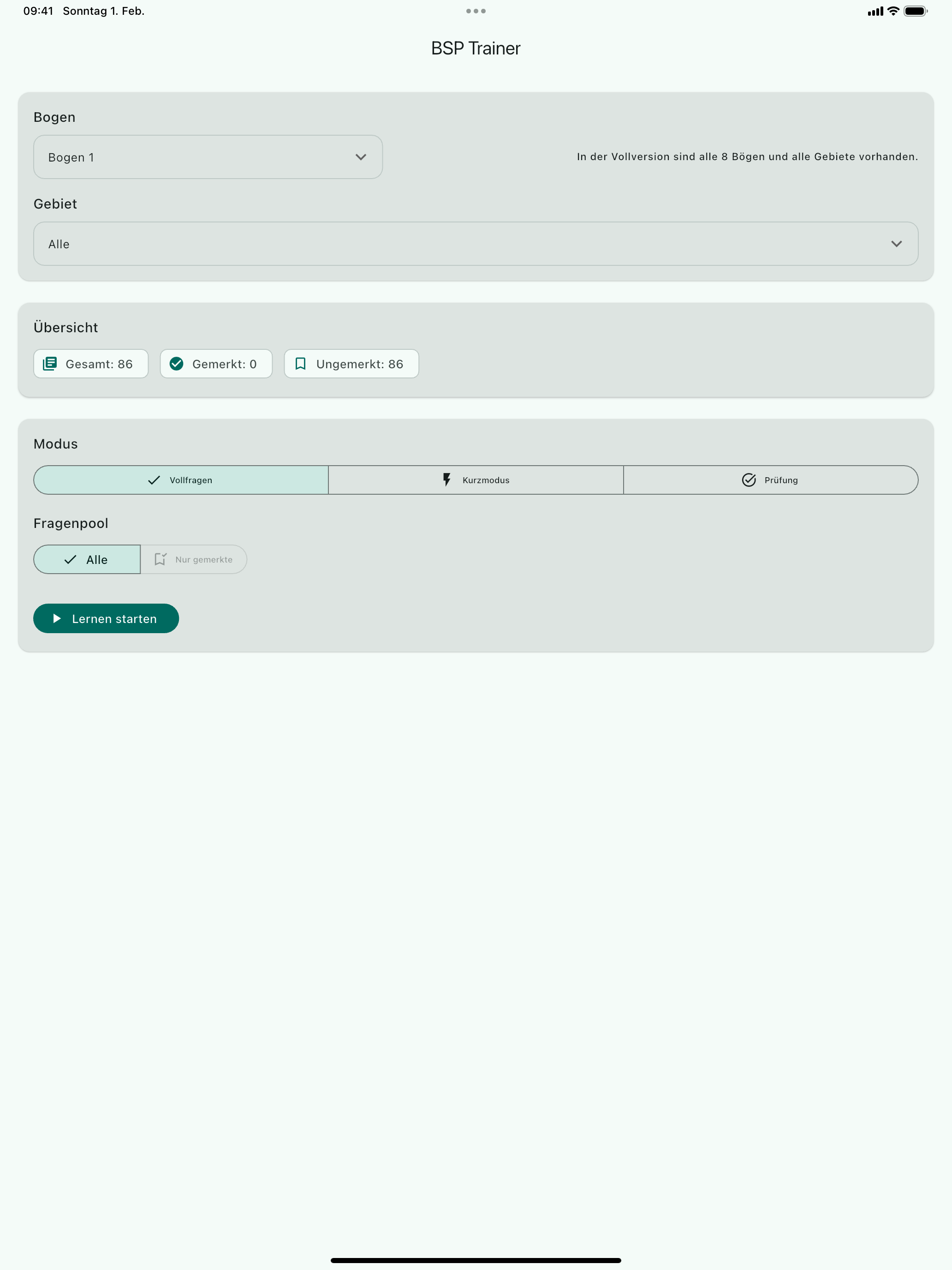This screenshot has height=1270, width=952.
Task: Click the BSP Trainer title
Action: pyautogui.click(x=476, y=48)
